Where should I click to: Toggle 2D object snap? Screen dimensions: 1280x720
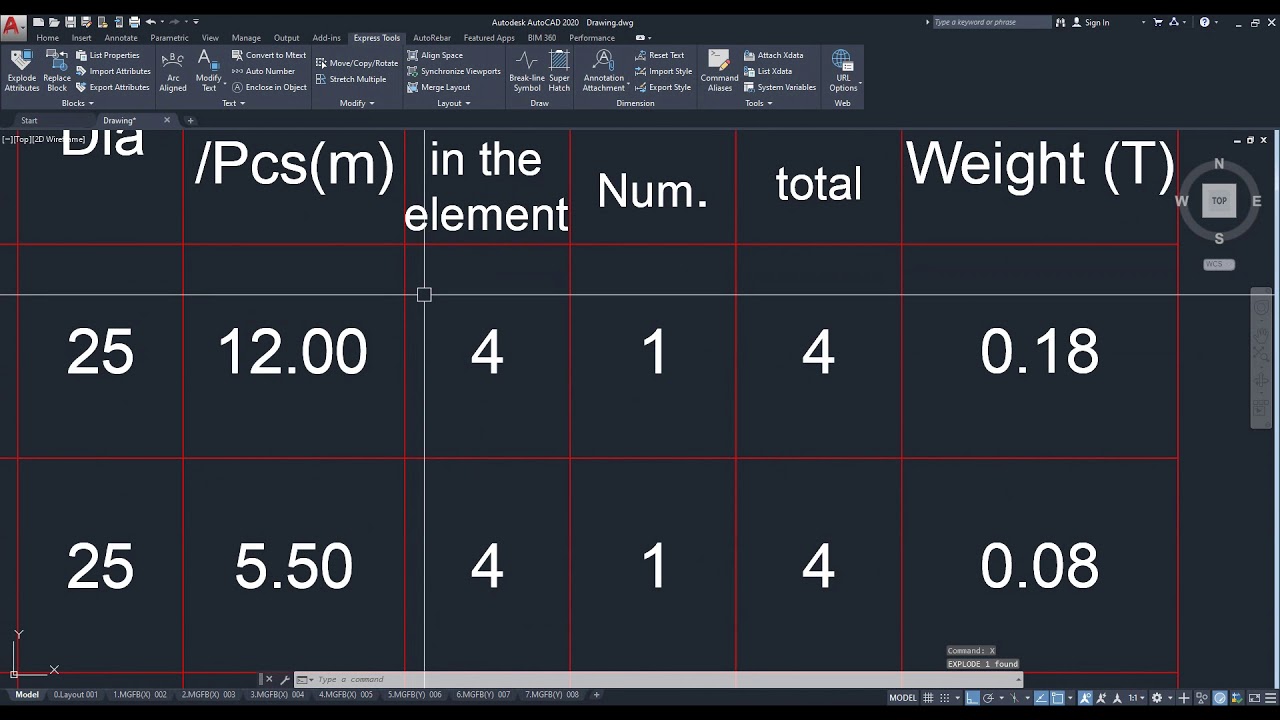tap(1057, 698)
